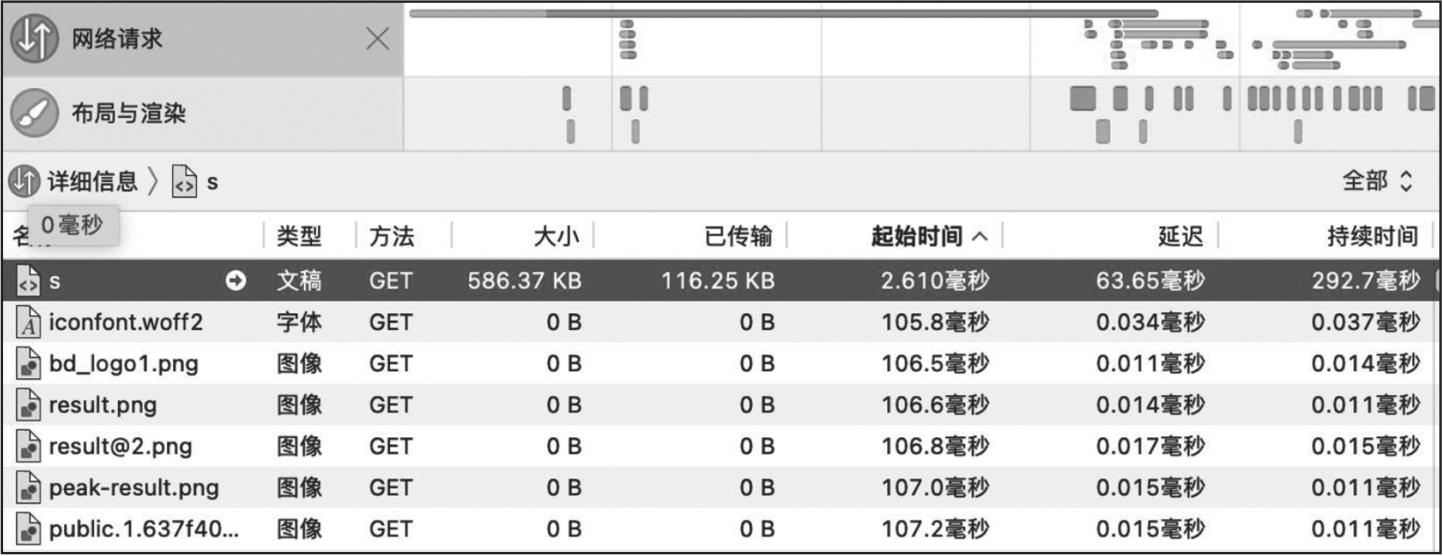Screen dimensions: 1443x556
Task: Click the document icon of row s
Action: pyautogui.click(x=29, y=281)
